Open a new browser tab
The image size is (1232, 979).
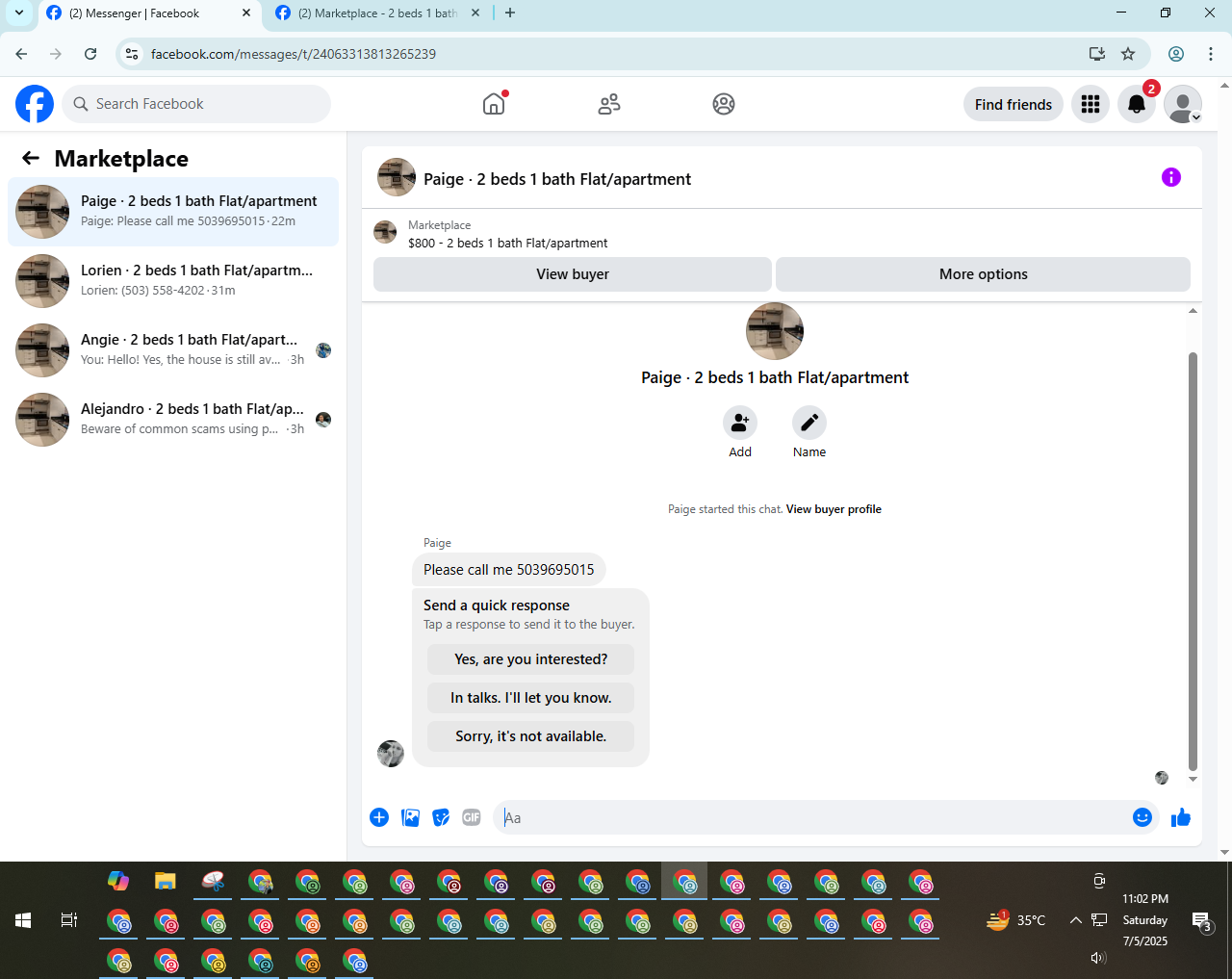tap(510, 13)
